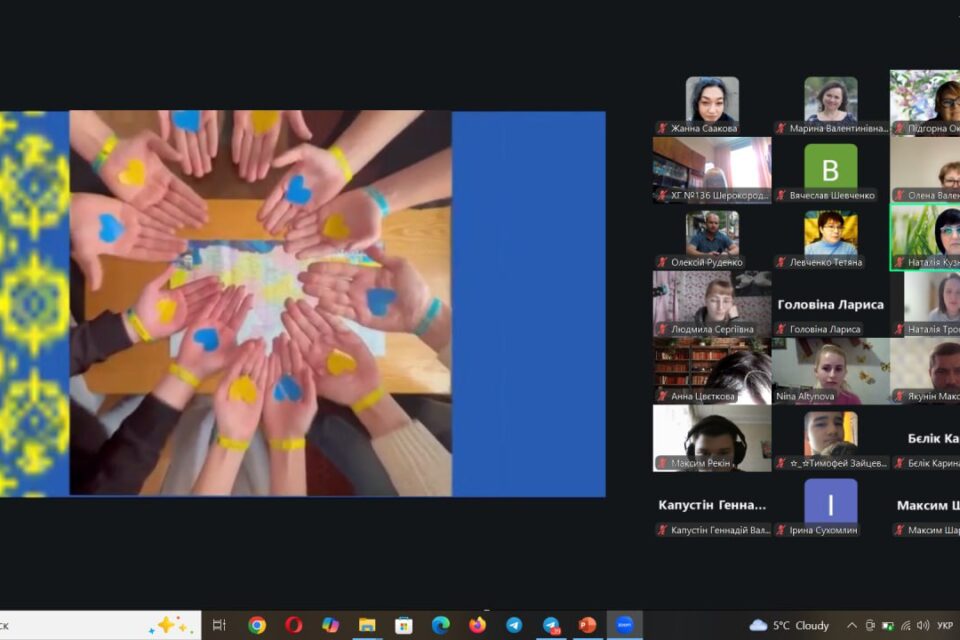Viewport: 960px width, 640px height.
Task: Click the large Головіна Лариса name
Action: pos(831,304)
